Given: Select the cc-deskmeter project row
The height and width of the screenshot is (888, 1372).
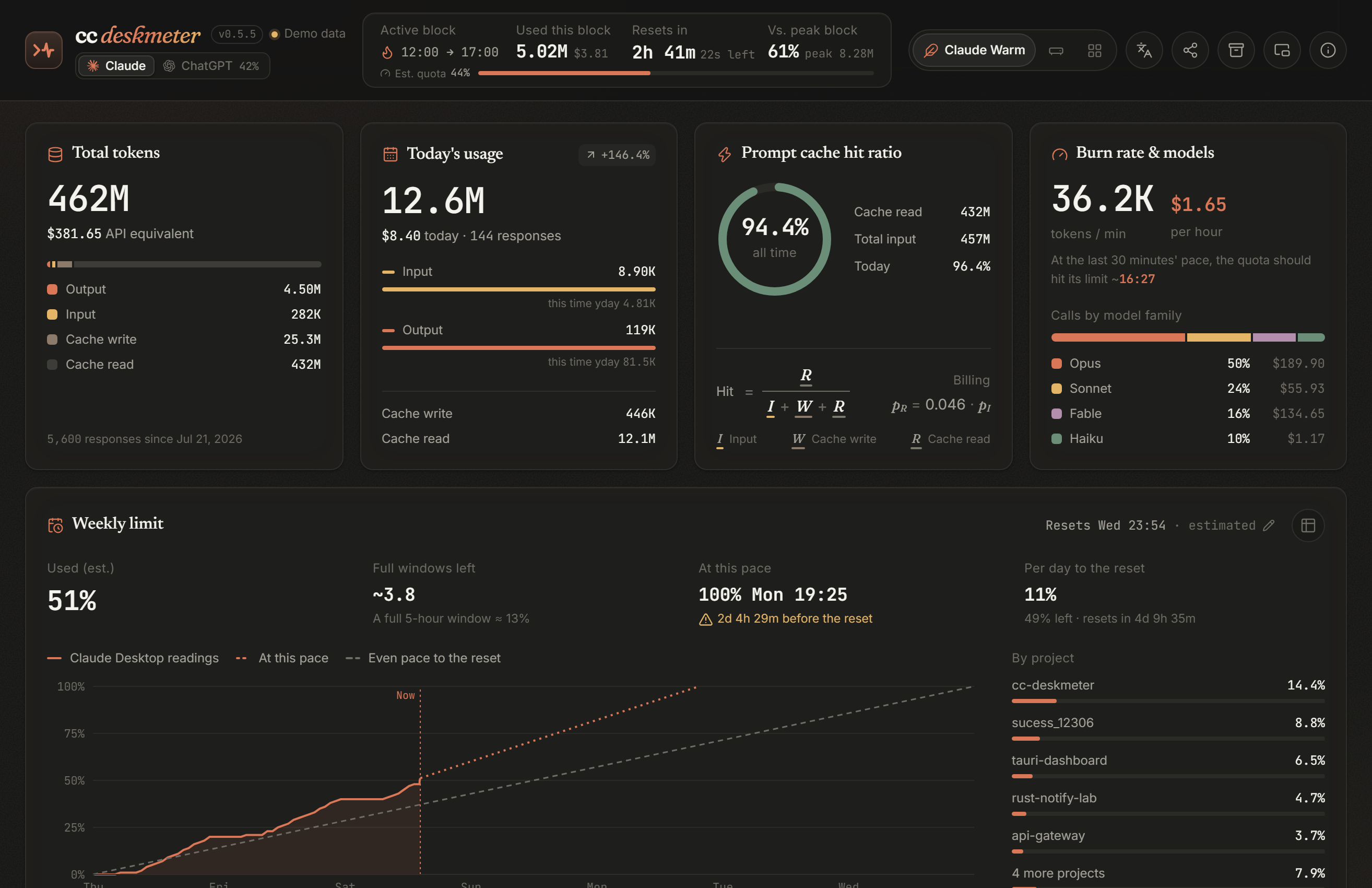Looking at the screenshot, I should [x=1168, y=691].
